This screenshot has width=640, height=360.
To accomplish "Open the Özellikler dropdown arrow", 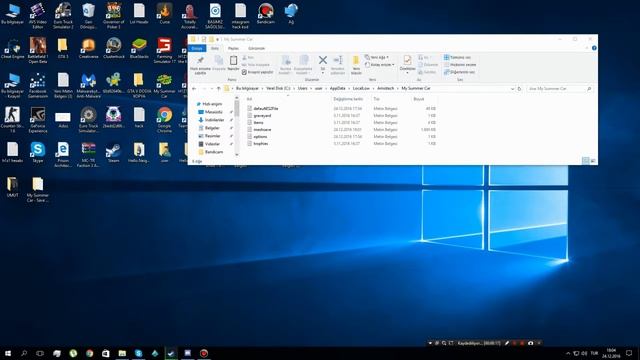I will click(x=407, y=73).
